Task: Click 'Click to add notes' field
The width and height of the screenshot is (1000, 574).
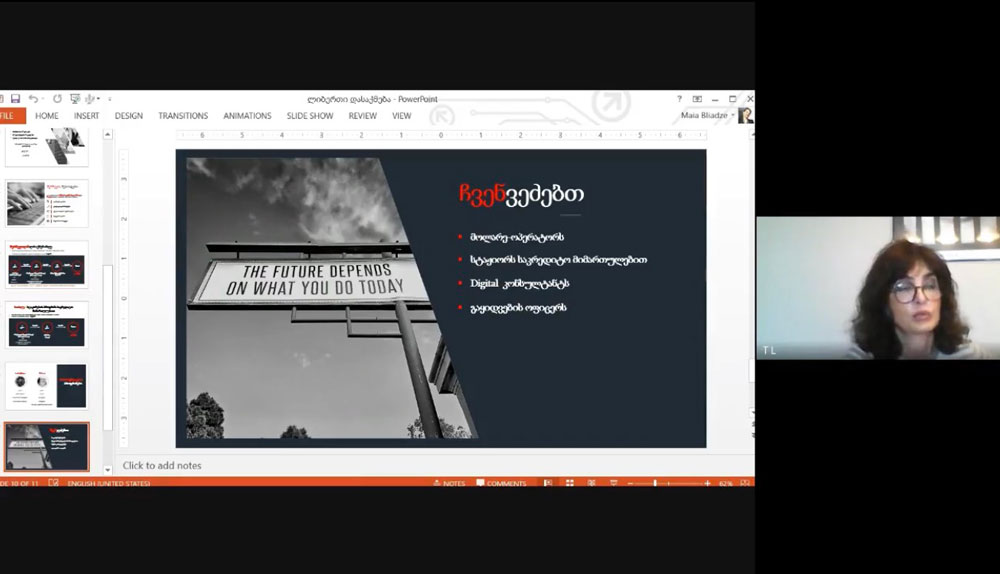Action: click(162, 465)
